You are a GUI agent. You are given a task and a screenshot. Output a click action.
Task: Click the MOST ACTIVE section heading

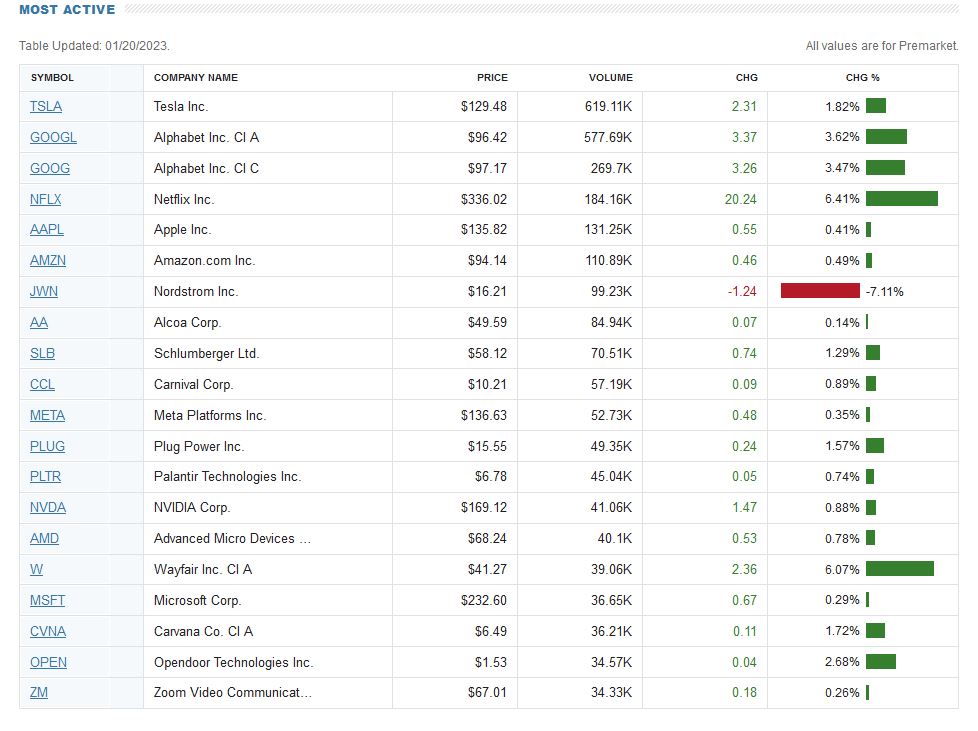pyautogui.click(x=67, y=10)
